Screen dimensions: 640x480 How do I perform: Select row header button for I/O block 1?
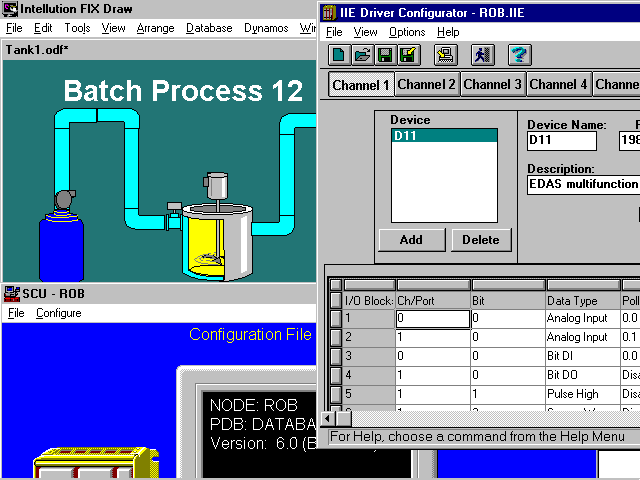click(x=336, y=318)
